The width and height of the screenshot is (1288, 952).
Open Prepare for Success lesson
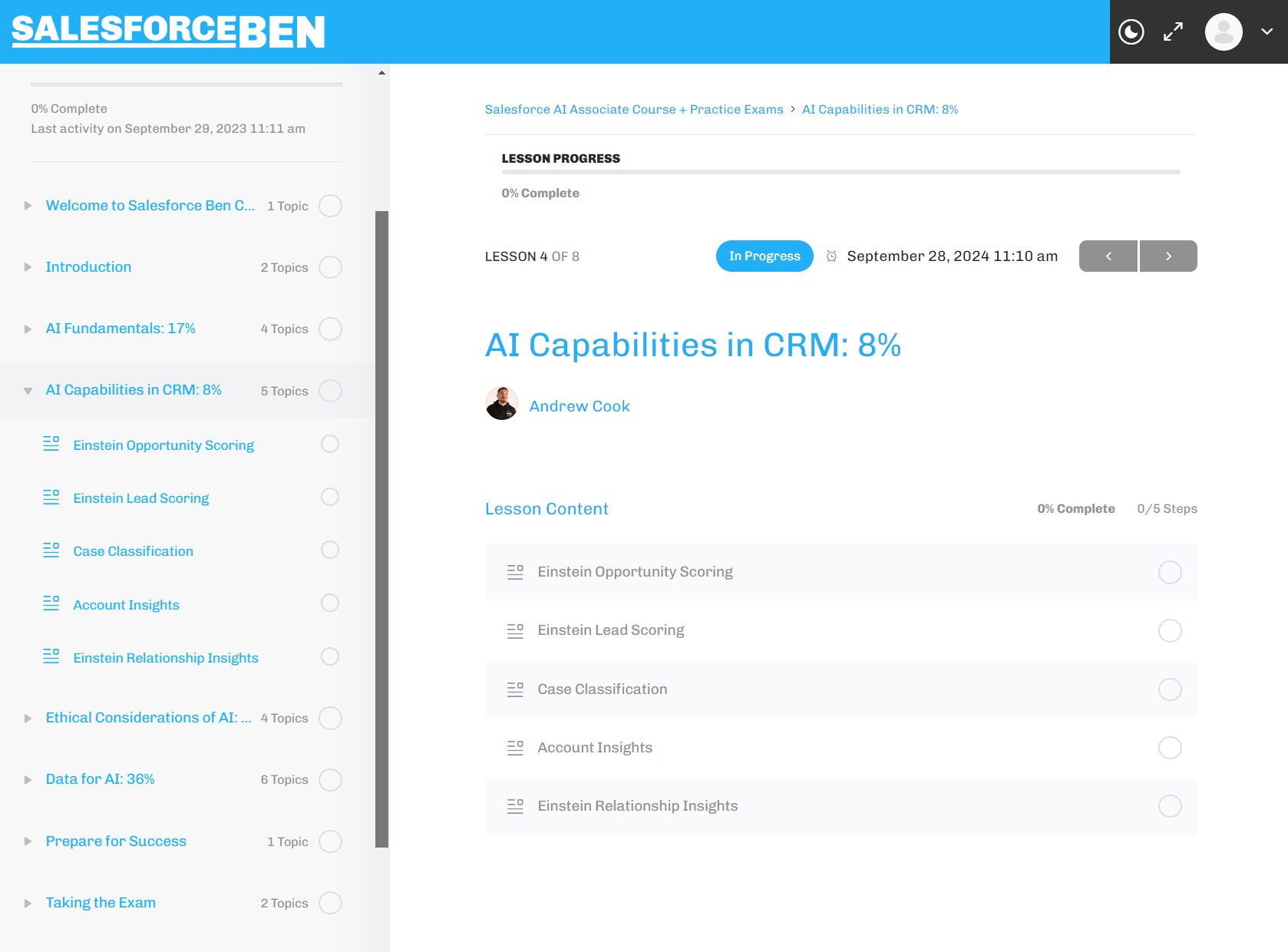116,841
